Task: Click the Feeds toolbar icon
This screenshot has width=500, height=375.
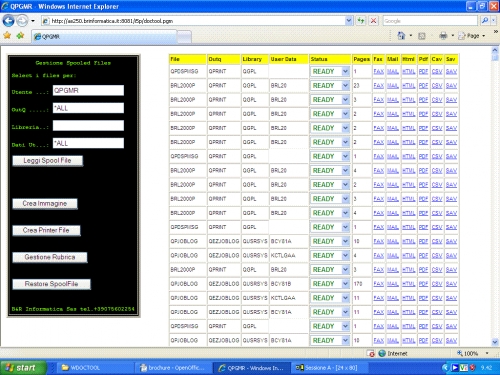Action: [422, 36]
